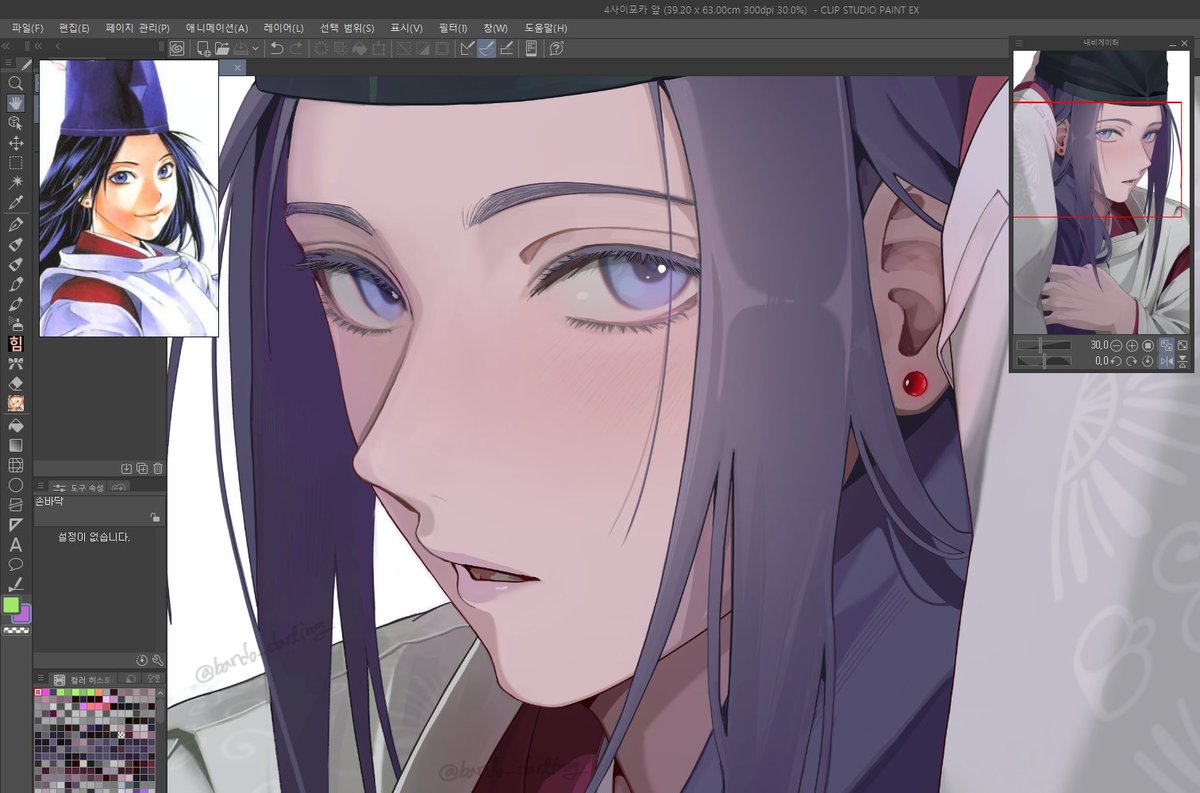Toggle the tool property lock icon
Image resolution: width=1200 pixels, height=793 pixels.
click(x=154, y=517)
